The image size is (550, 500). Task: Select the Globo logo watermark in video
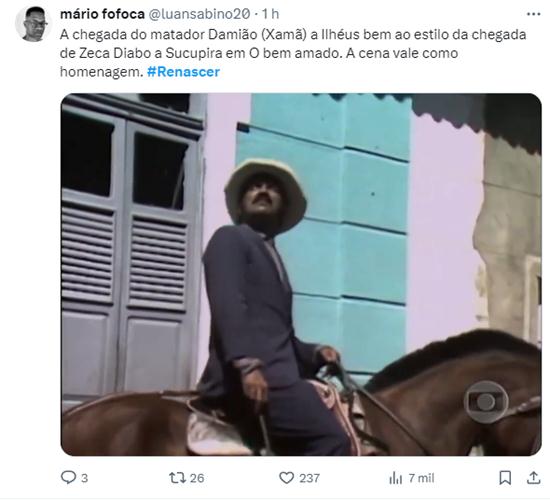point(486,402)
